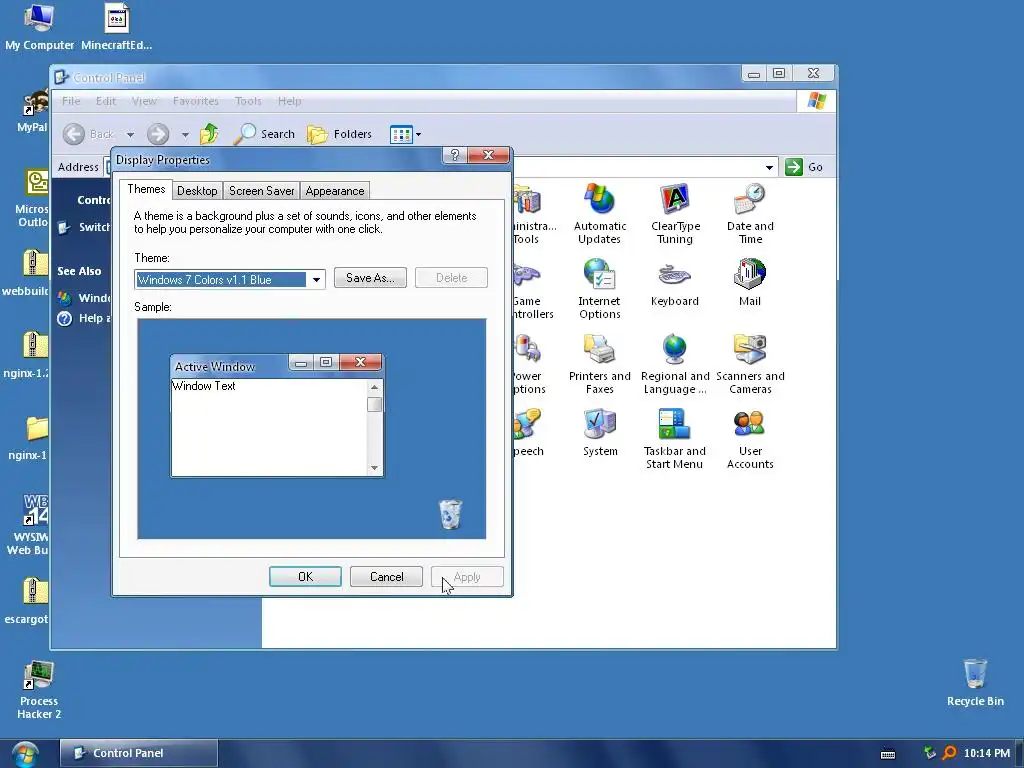Click the sample window scrollbar down arrow
Image resolution: width=1024 pixels, height=768 pixels.
point(374,468)
